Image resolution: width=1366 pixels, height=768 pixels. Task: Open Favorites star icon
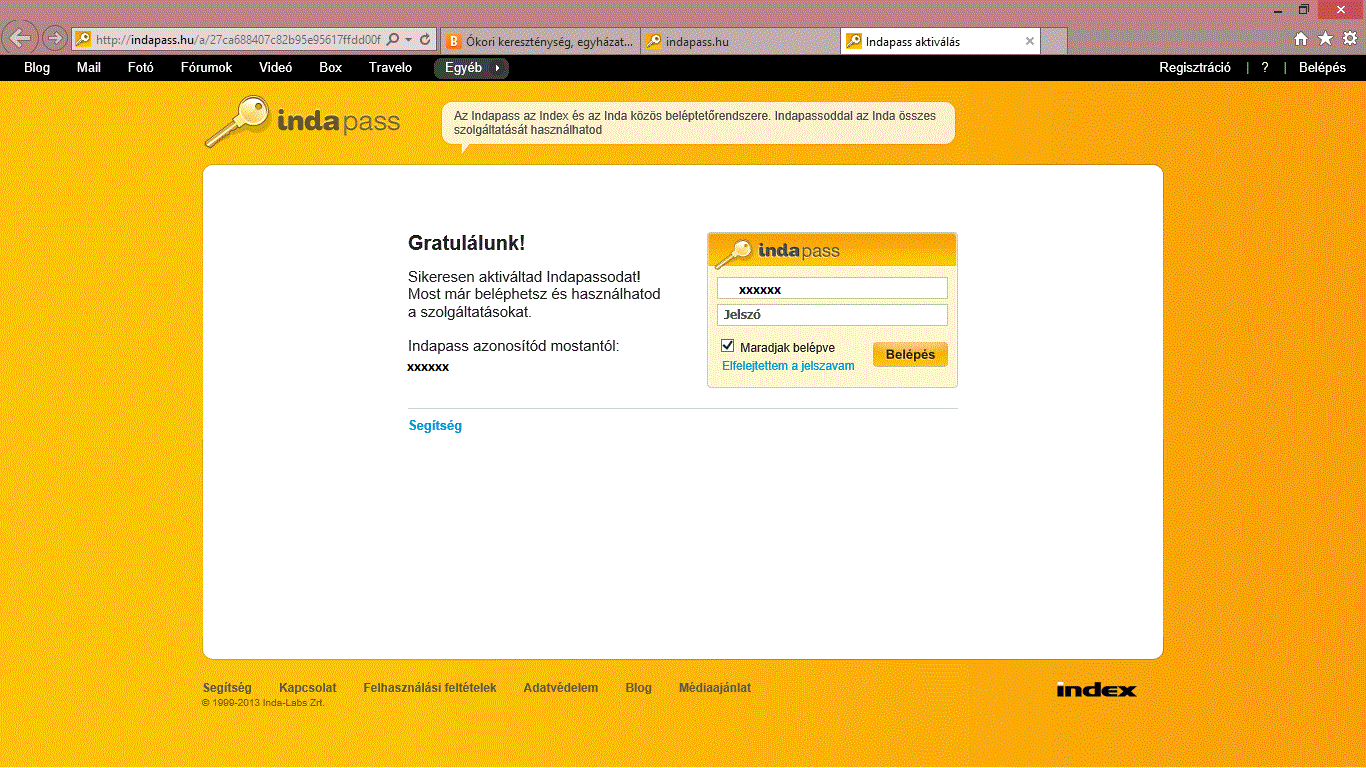point(1325,39)
